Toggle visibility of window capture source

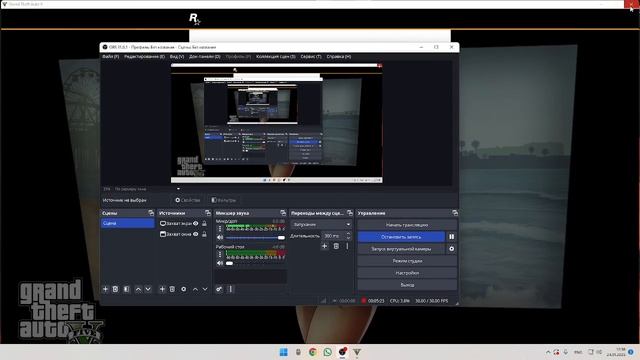tap(196, 234)
